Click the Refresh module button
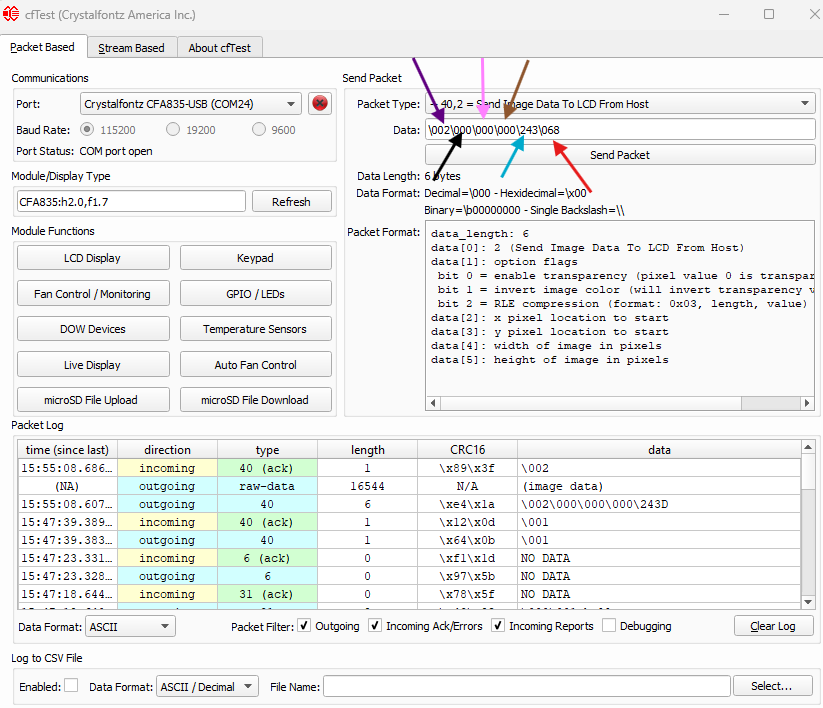Screen dimensions: 823x708 (291, 202)
